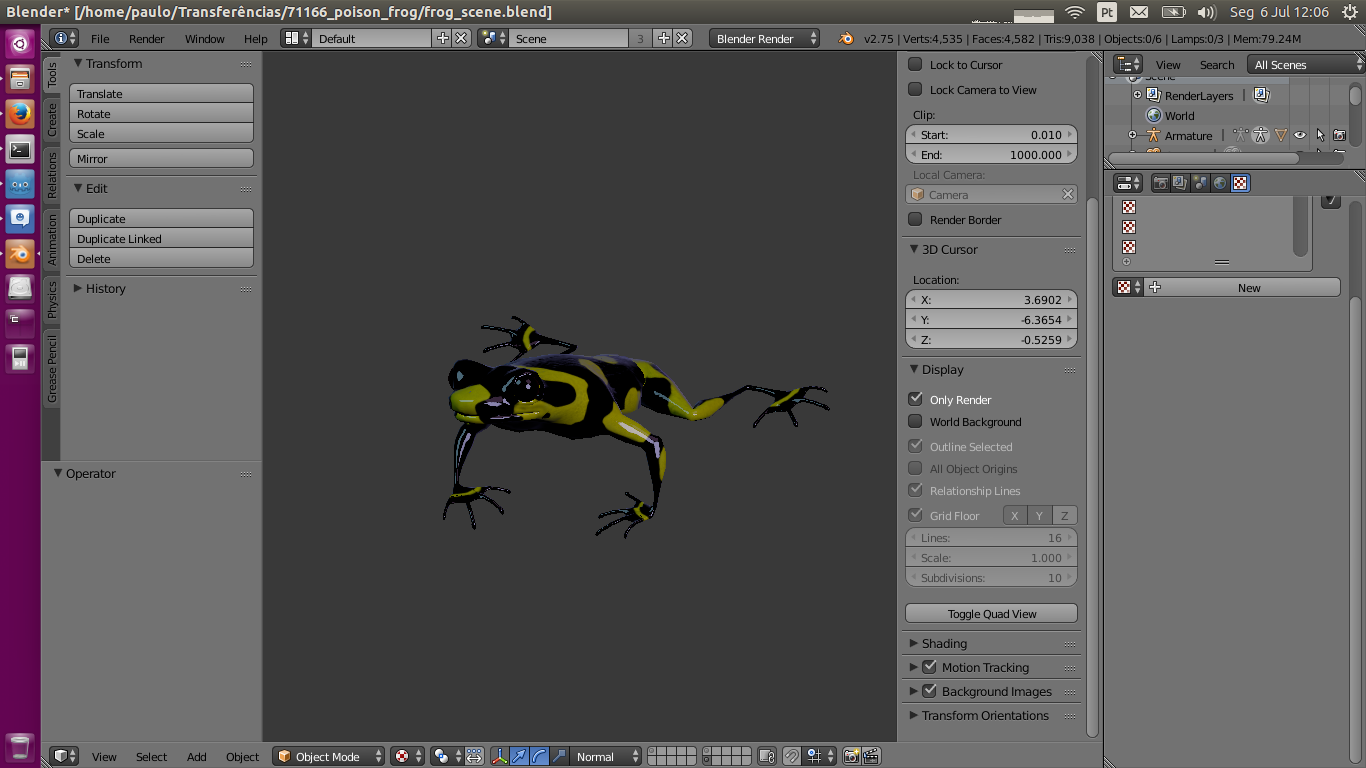Toggle snap during transform magnet icon

coord(791,757)
